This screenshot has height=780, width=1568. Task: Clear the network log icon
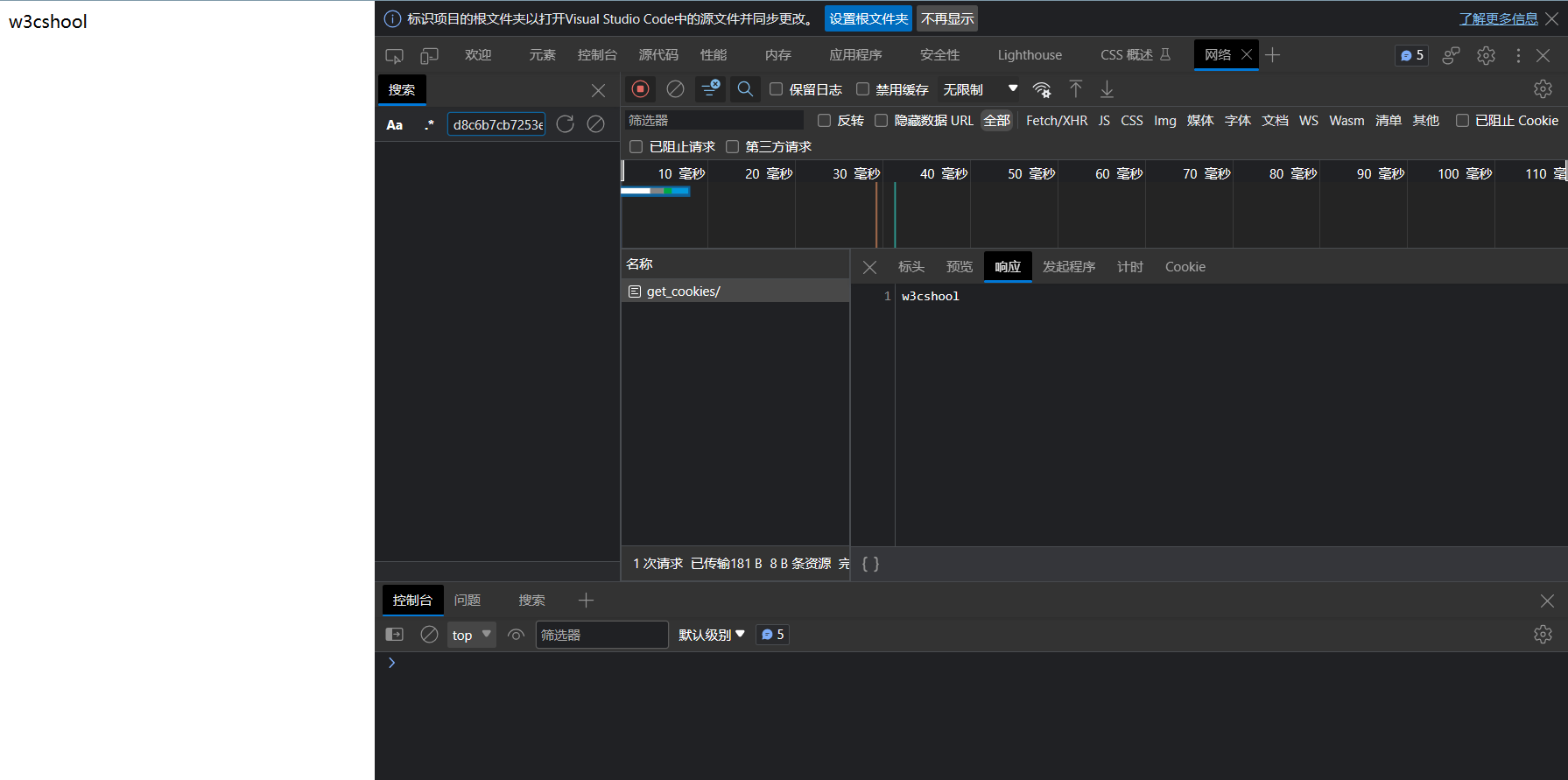(x=675, y=88)
